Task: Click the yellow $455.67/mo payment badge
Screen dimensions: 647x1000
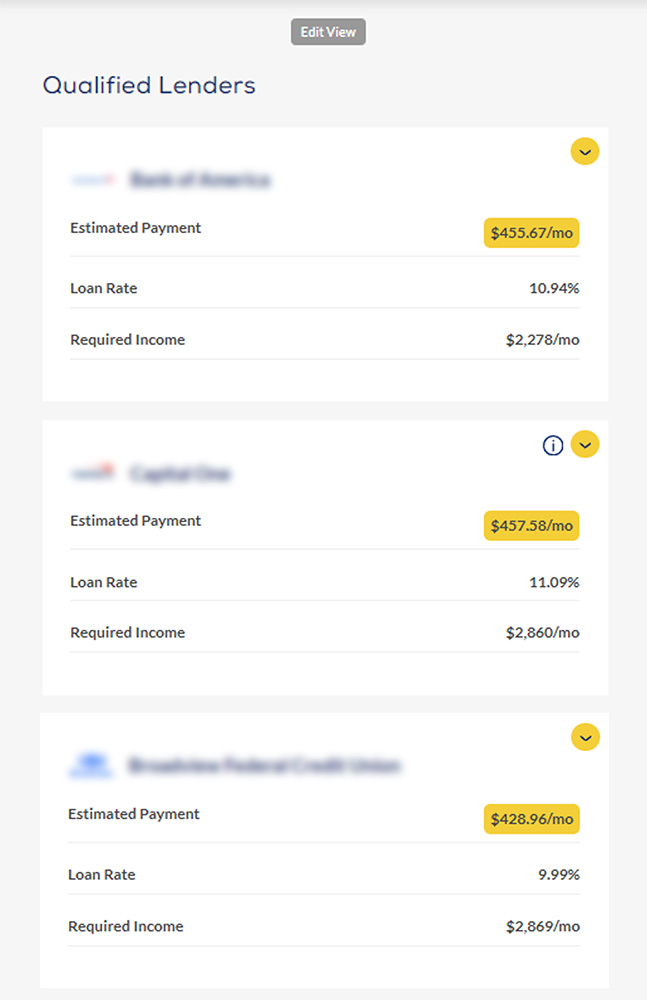Action: tap(531, 232)
